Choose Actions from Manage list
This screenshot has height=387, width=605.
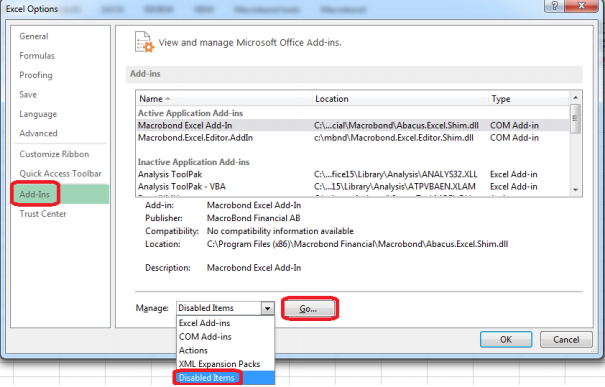[225, 350]
